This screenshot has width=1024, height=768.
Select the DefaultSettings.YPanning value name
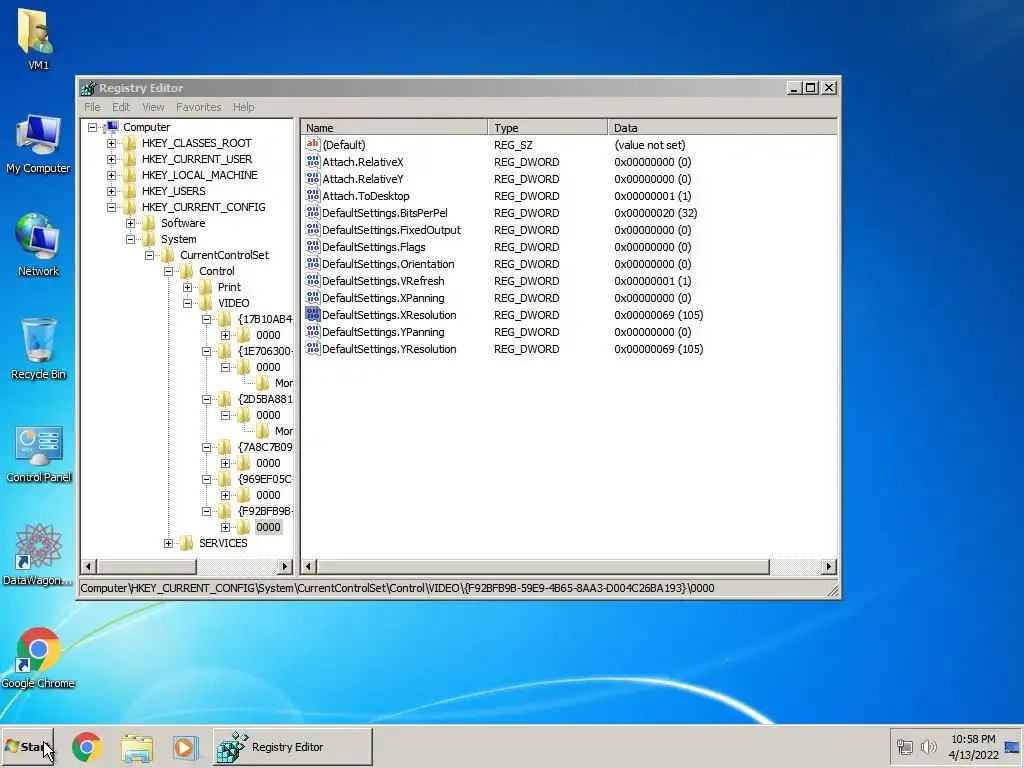[383, 332]
